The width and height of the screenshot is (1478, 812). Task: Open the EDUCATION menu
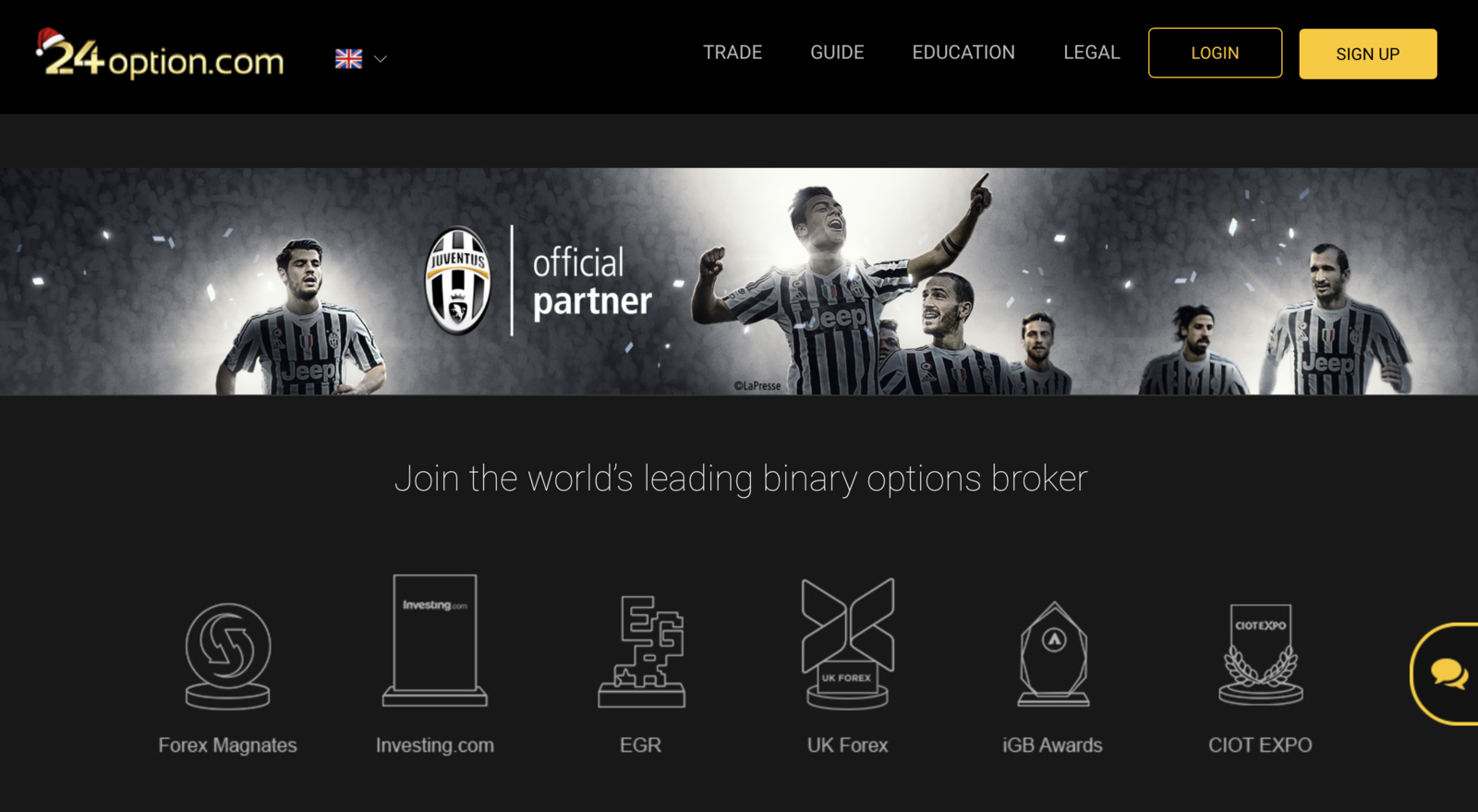click(x=963, y=53)
